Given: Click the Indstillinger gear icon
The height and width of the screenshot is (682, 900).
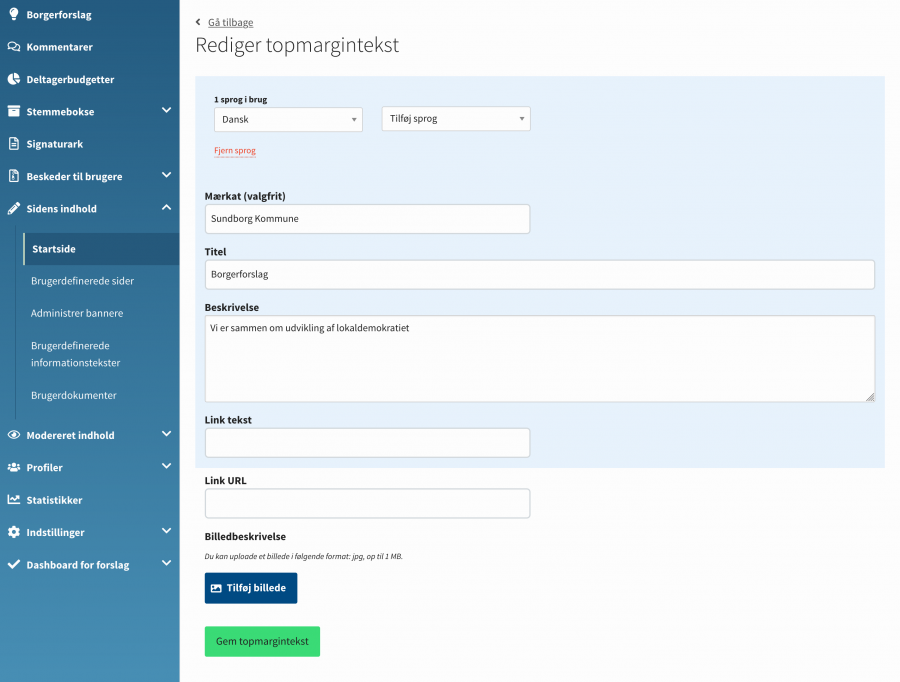Looking at the screenshot, I should (x=13, y=532).
